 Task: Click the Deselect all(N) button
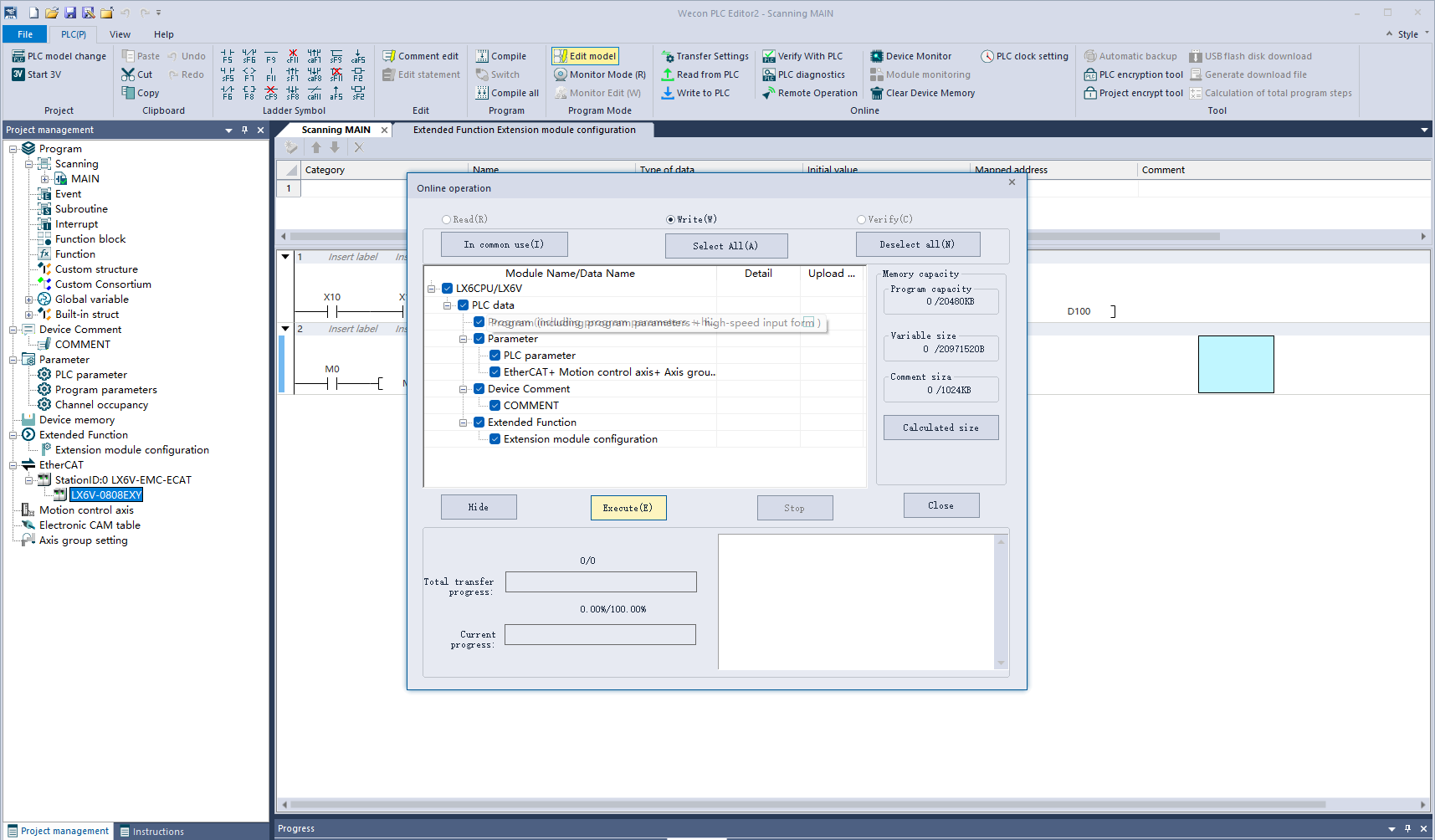917,244
